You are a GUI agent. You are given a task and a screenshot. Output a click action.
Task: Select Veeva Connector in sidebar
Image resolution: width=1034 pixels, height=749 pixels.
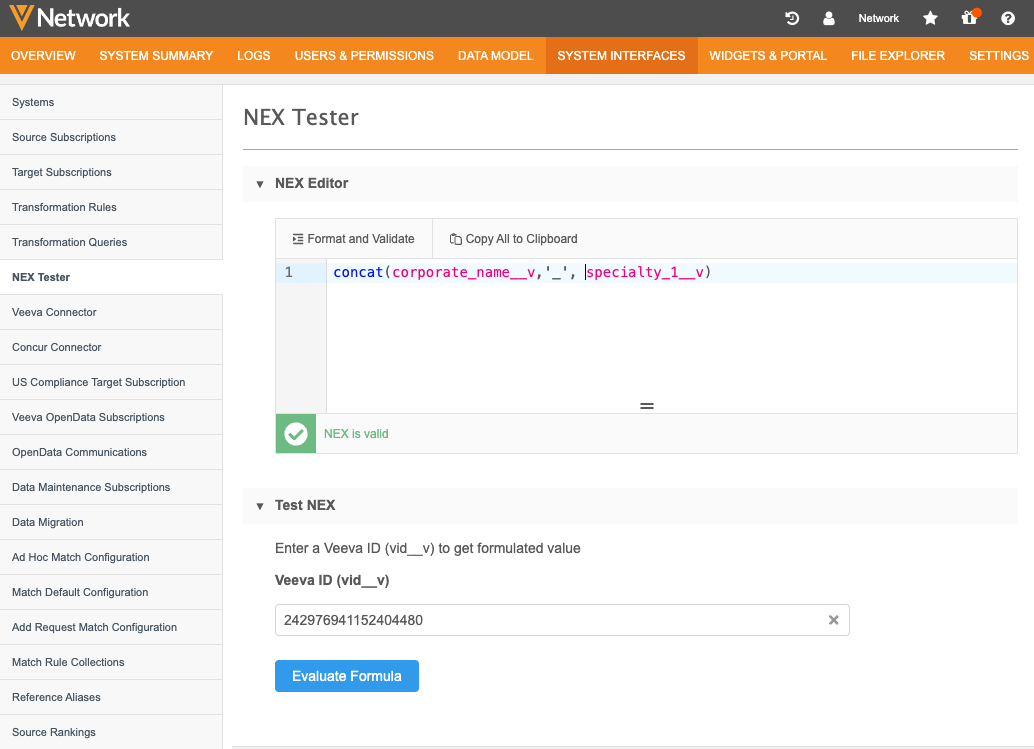pyautogui.click(x=54, y=312)
